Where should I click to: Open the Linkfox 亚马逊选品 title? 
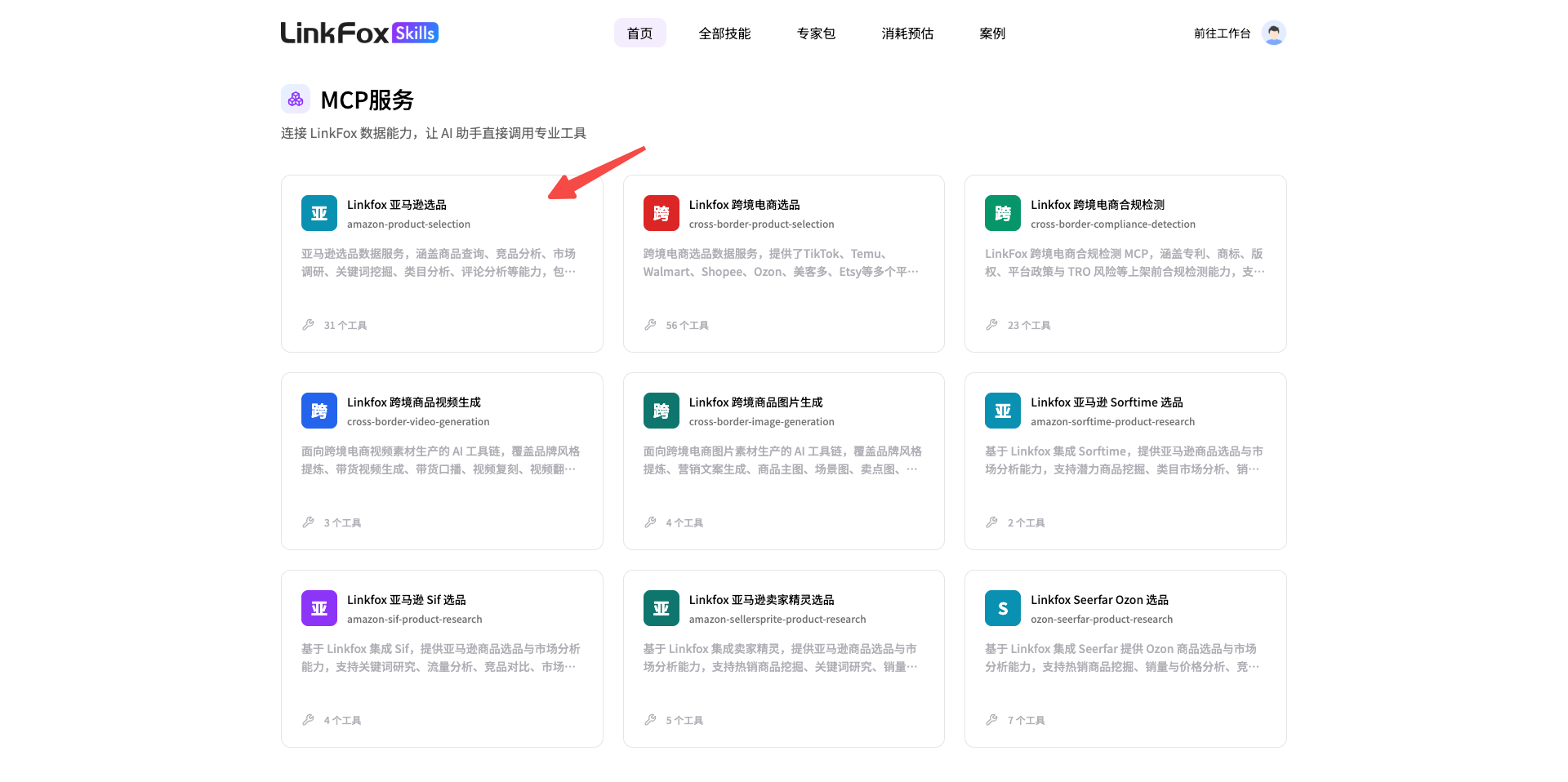pyautogui.click(x=397, y=205)
